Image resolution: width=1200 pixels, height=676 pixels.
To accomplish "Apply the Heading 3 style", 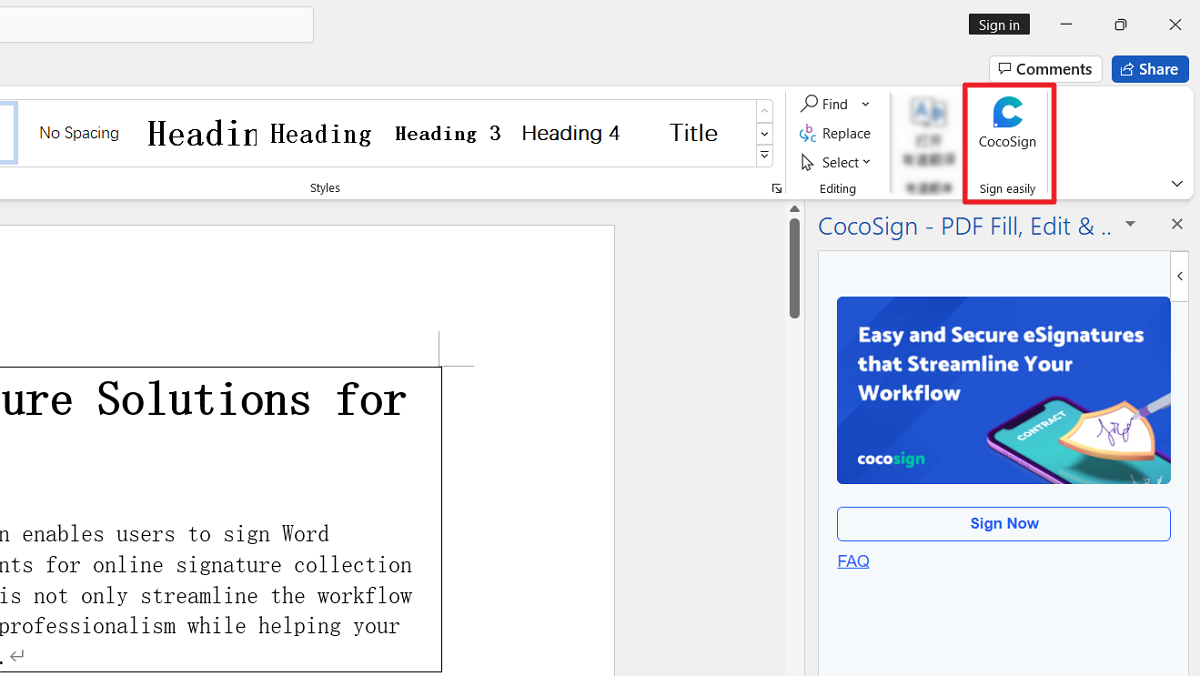I will 447,133.
